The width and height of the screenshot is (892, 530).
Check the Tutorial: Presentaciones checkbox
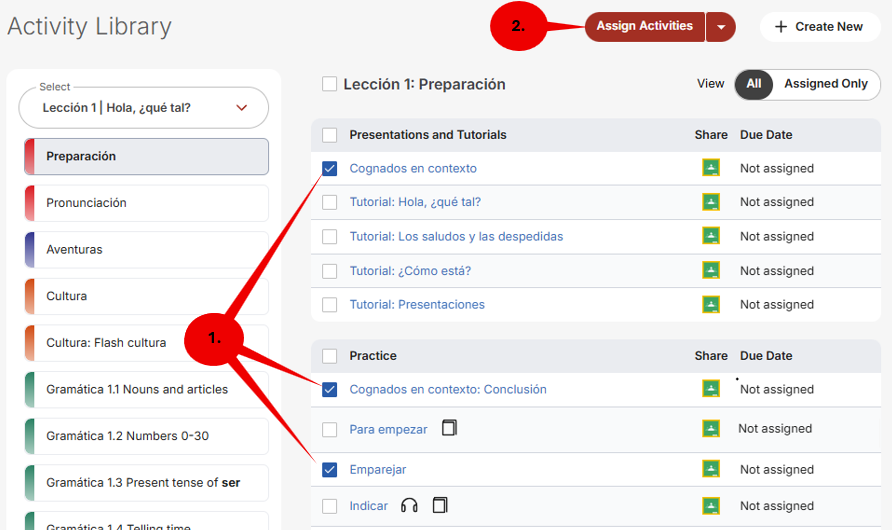[329, 305]
